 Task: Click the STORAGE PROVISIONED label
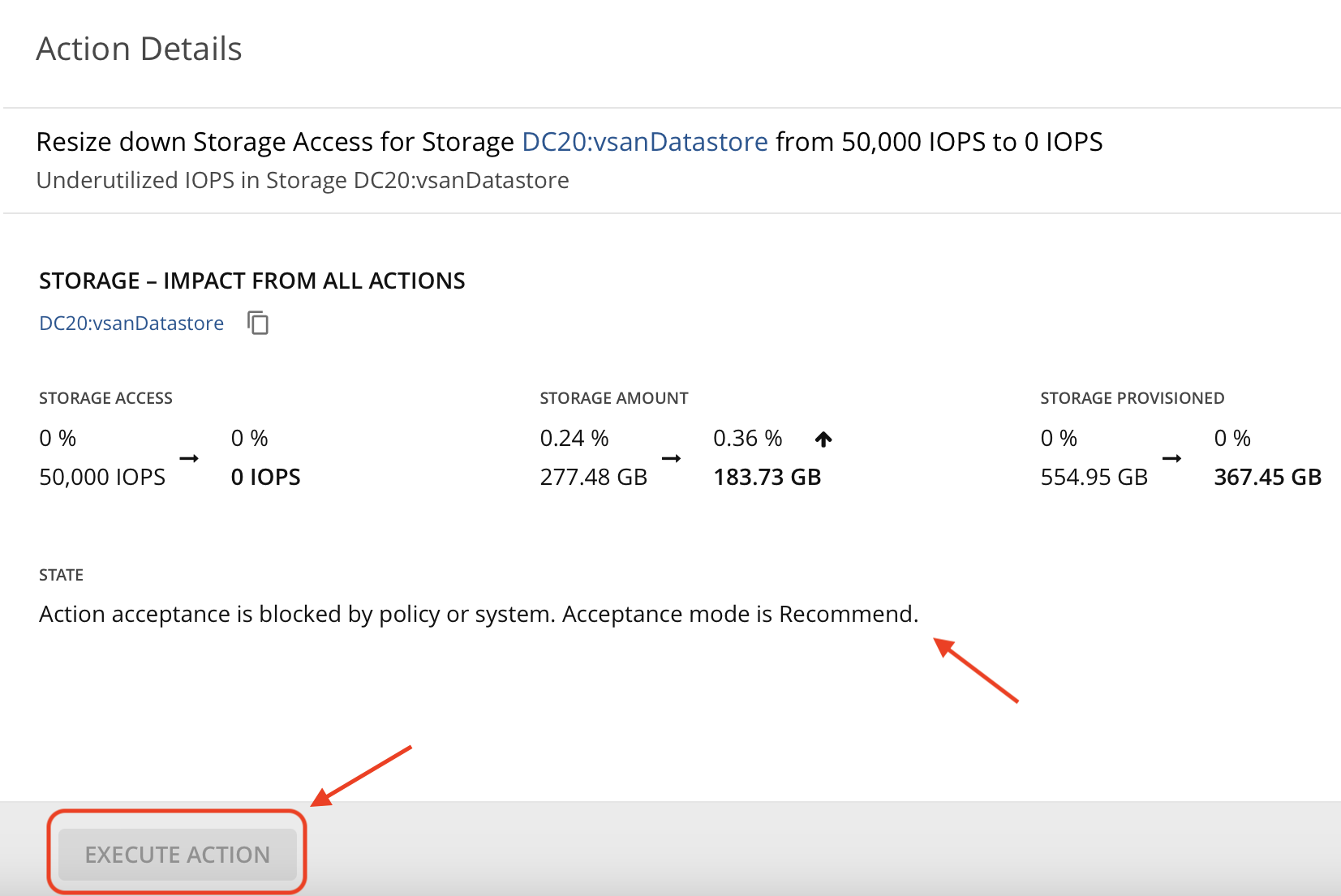tap(1133, 398)
